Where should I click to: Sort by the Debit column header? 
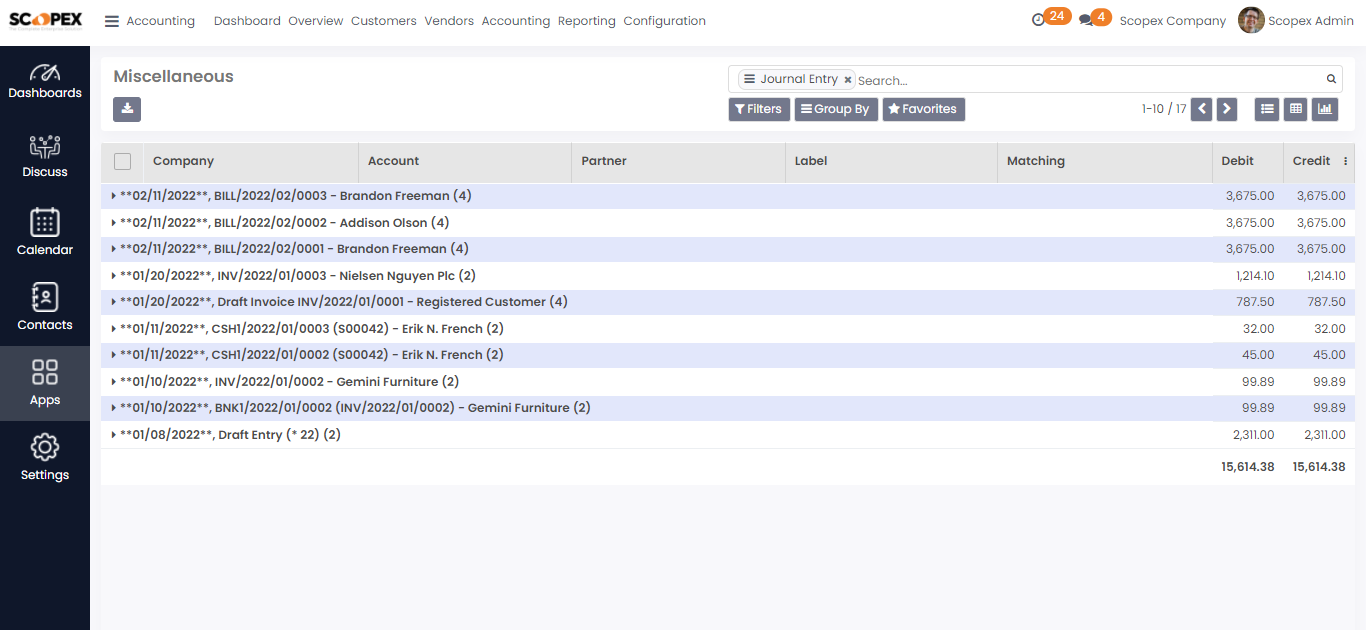pos(1247,161)
